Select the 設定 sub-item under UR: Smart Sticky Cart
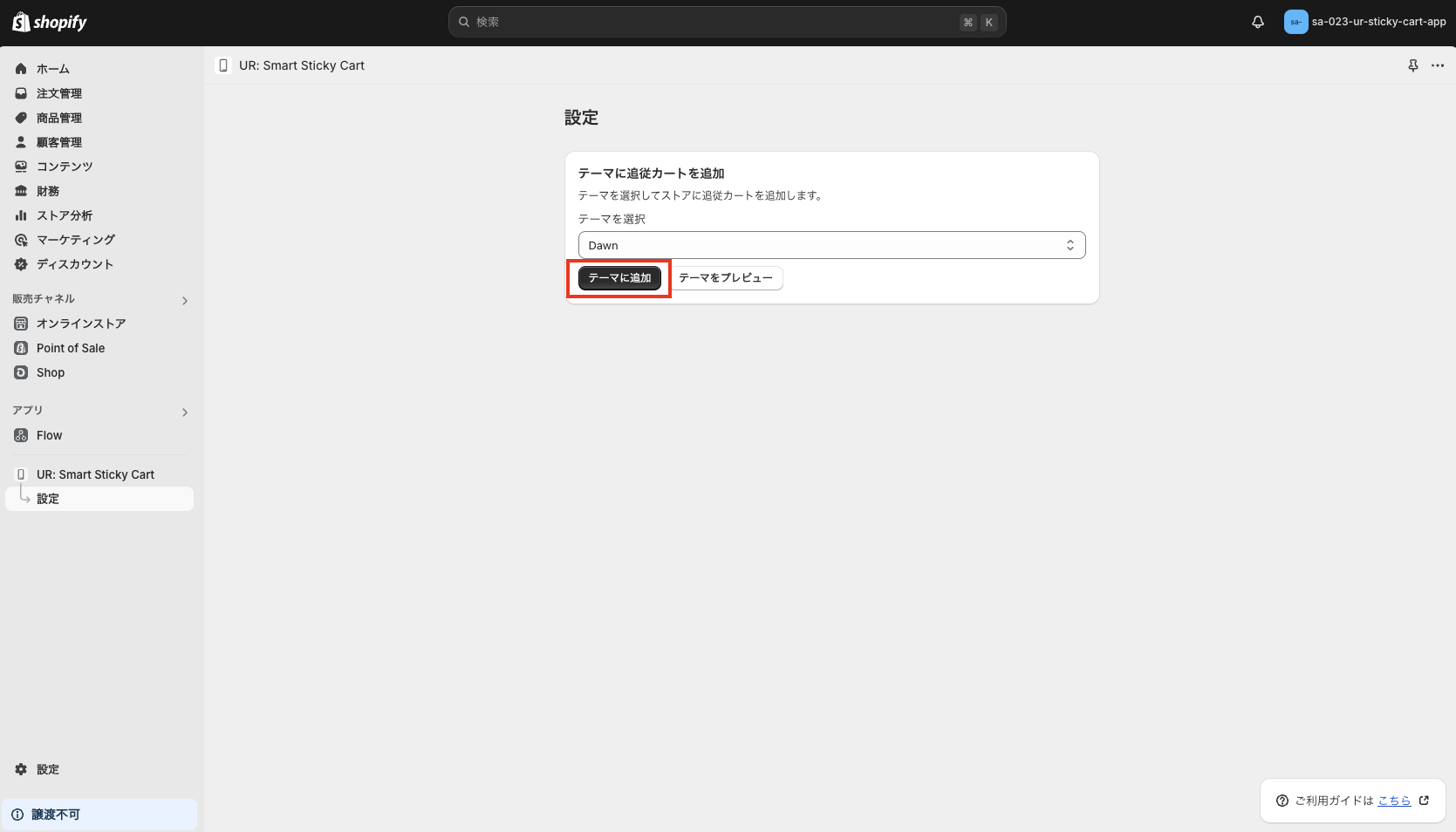 click(99, 499)
